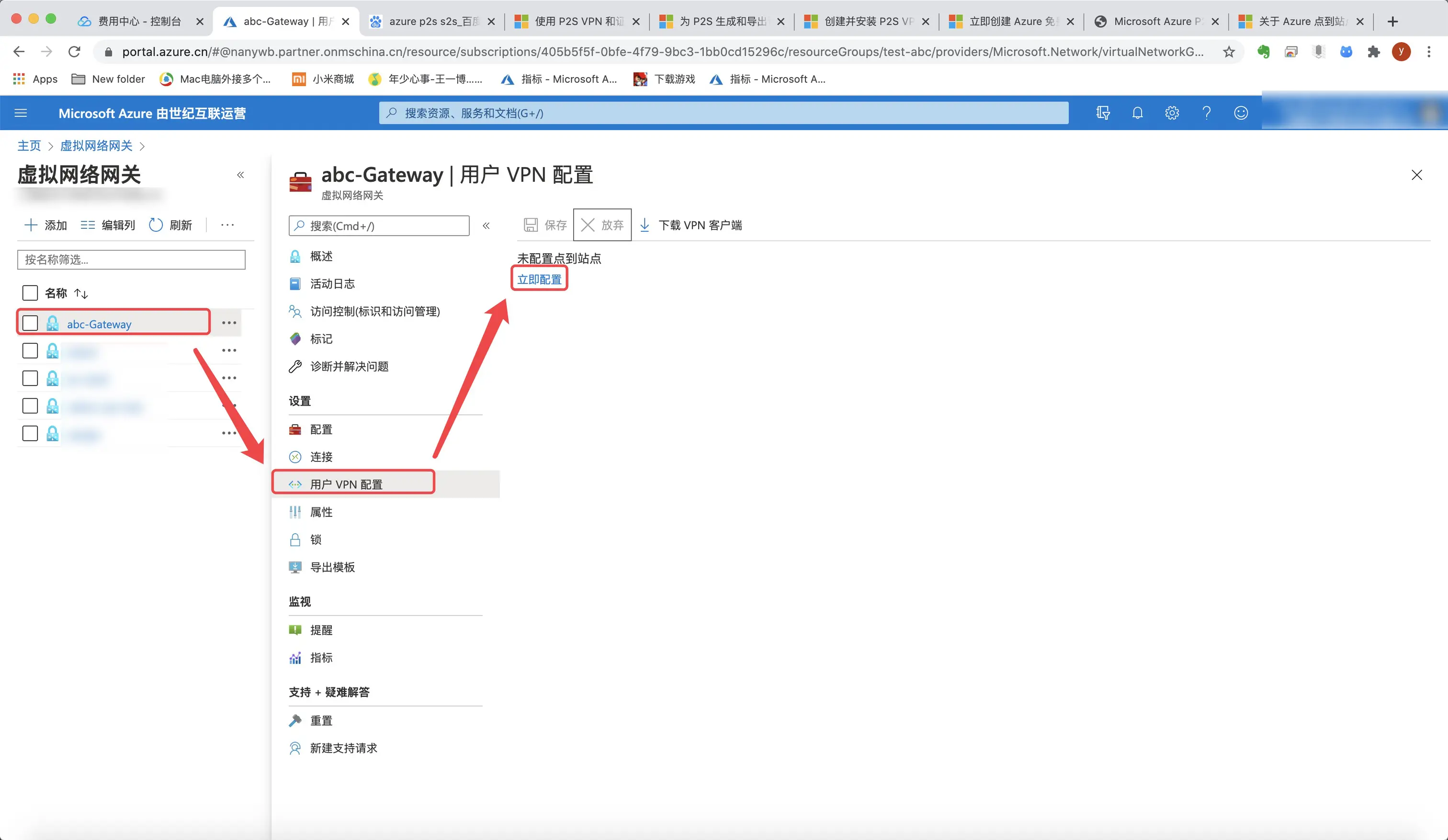Bookmark this page with star icon
This screenshot has height=840, width=1448.
(1229, 52)
